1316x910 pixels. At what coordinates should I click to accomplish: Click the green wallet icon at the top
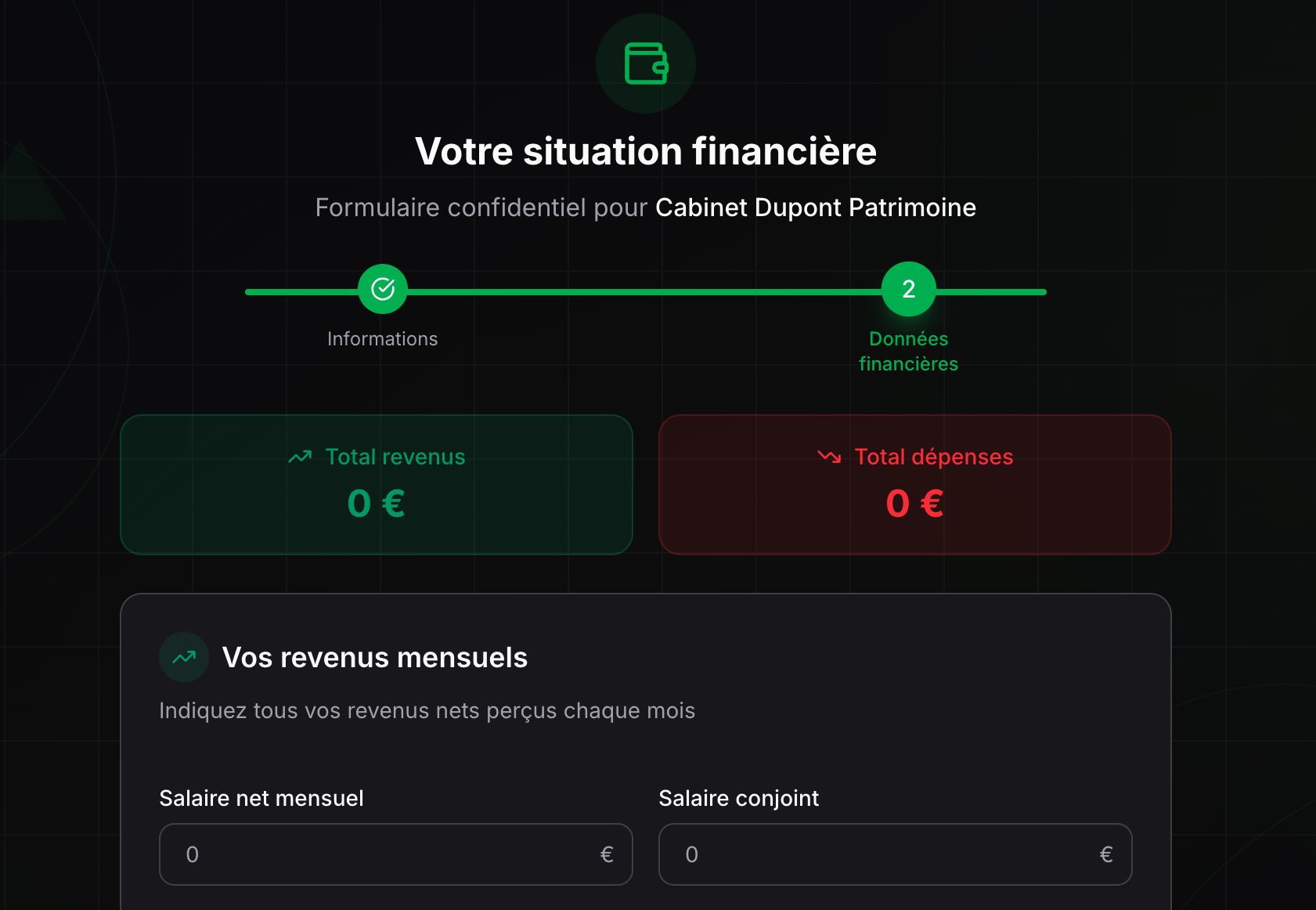tap(644, 63)
